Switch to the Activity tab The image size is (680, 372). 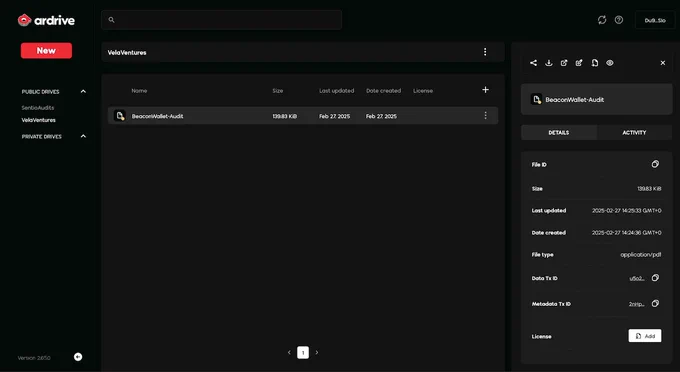tap(634, 133)
